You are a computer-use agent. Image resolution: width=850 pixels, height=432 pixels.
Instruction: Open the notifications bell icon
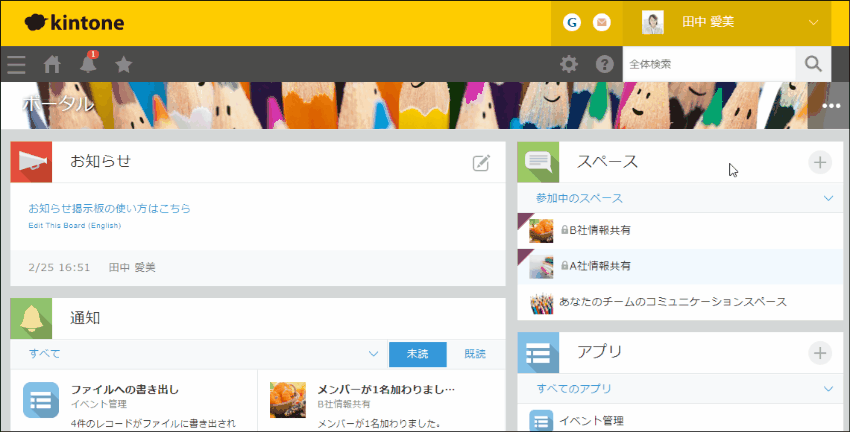[x=88, y=65]
